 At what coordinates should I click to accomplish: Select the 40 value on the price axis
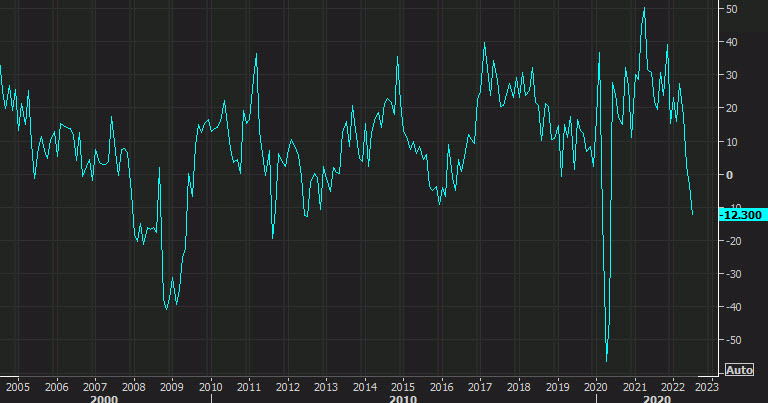pyautogui.click(x=732, y=43)
